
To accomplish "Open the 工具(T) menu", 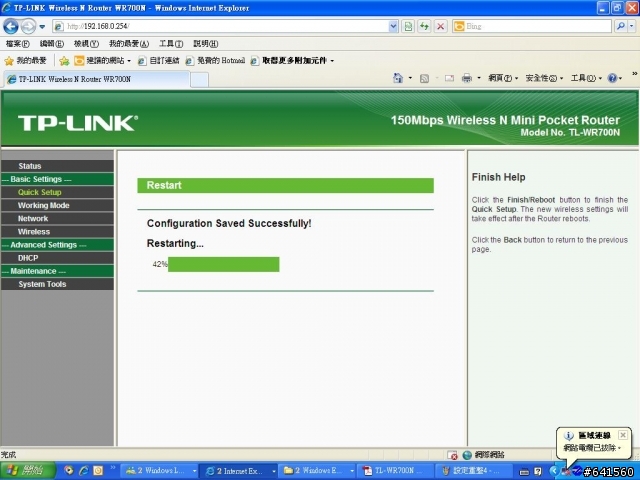I will pos(171,44).
